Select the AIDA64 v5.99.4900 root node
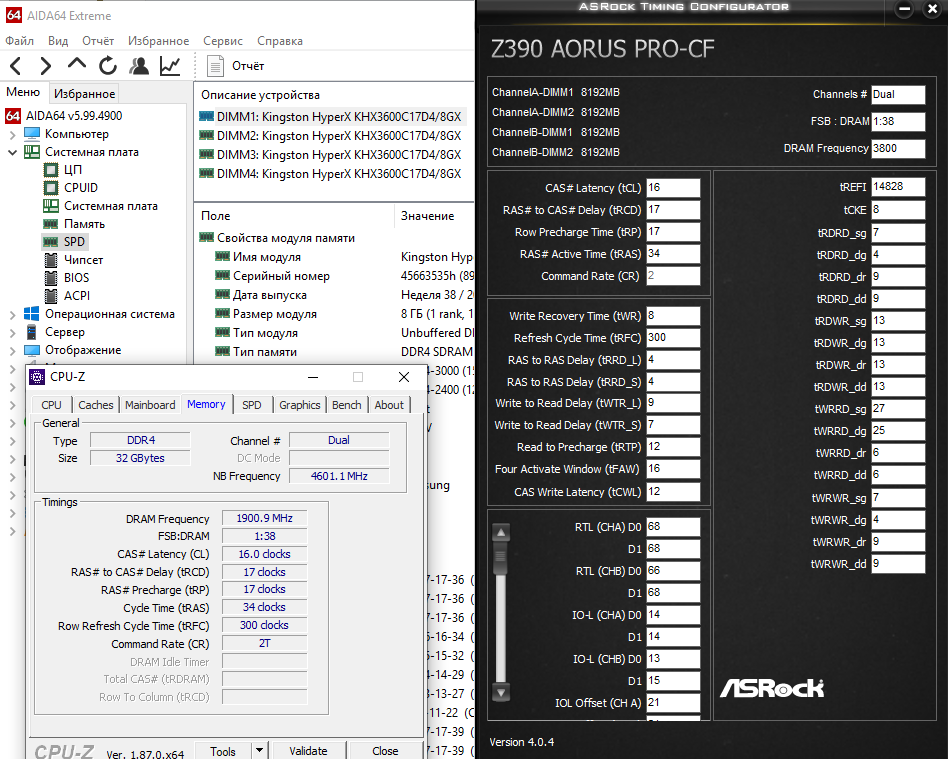This screenshot has height=759, width=948. 74,116
